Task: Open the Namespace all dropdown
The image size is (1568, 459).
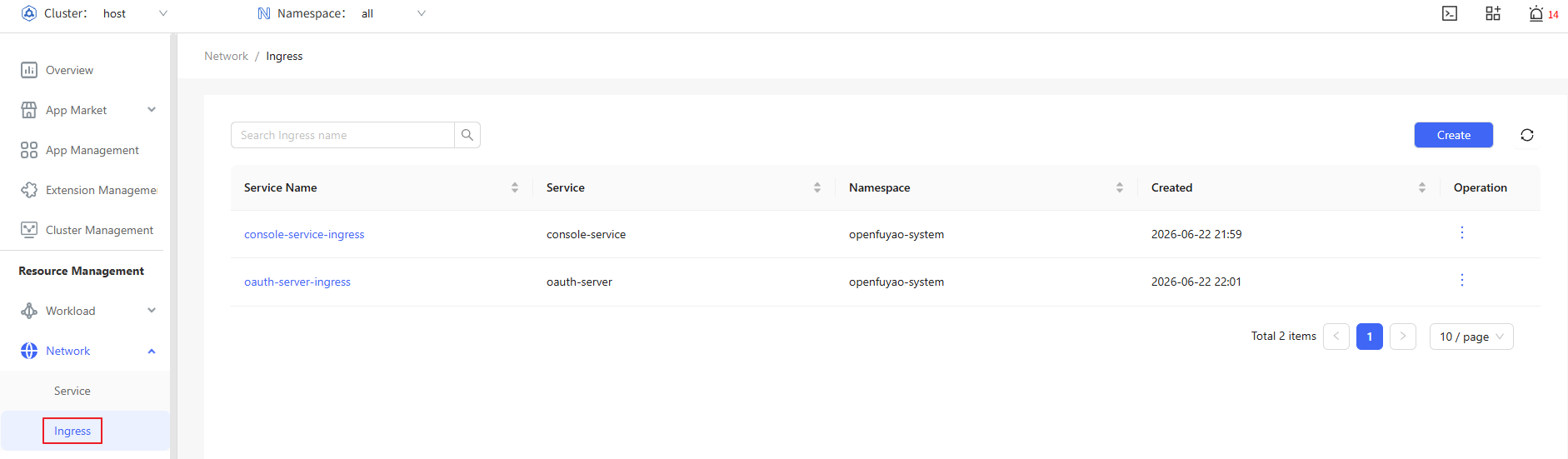Action: (393, 13)
